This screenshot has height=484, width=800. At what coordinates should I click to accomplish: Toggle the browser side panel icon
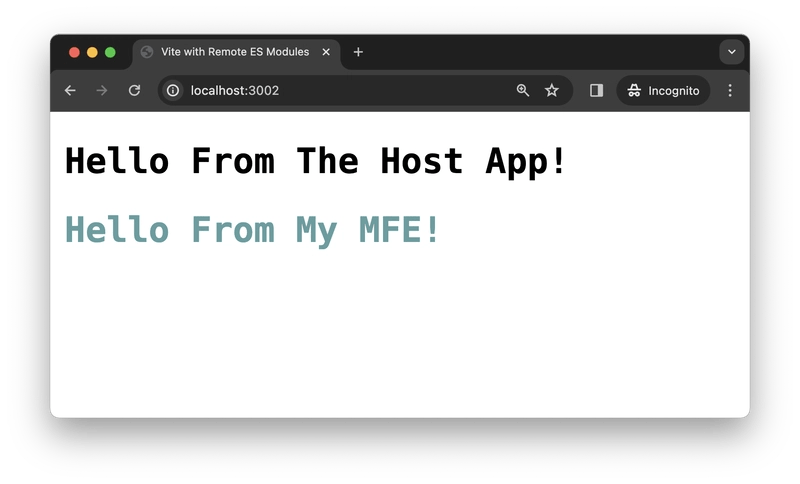tap(596, 90)
